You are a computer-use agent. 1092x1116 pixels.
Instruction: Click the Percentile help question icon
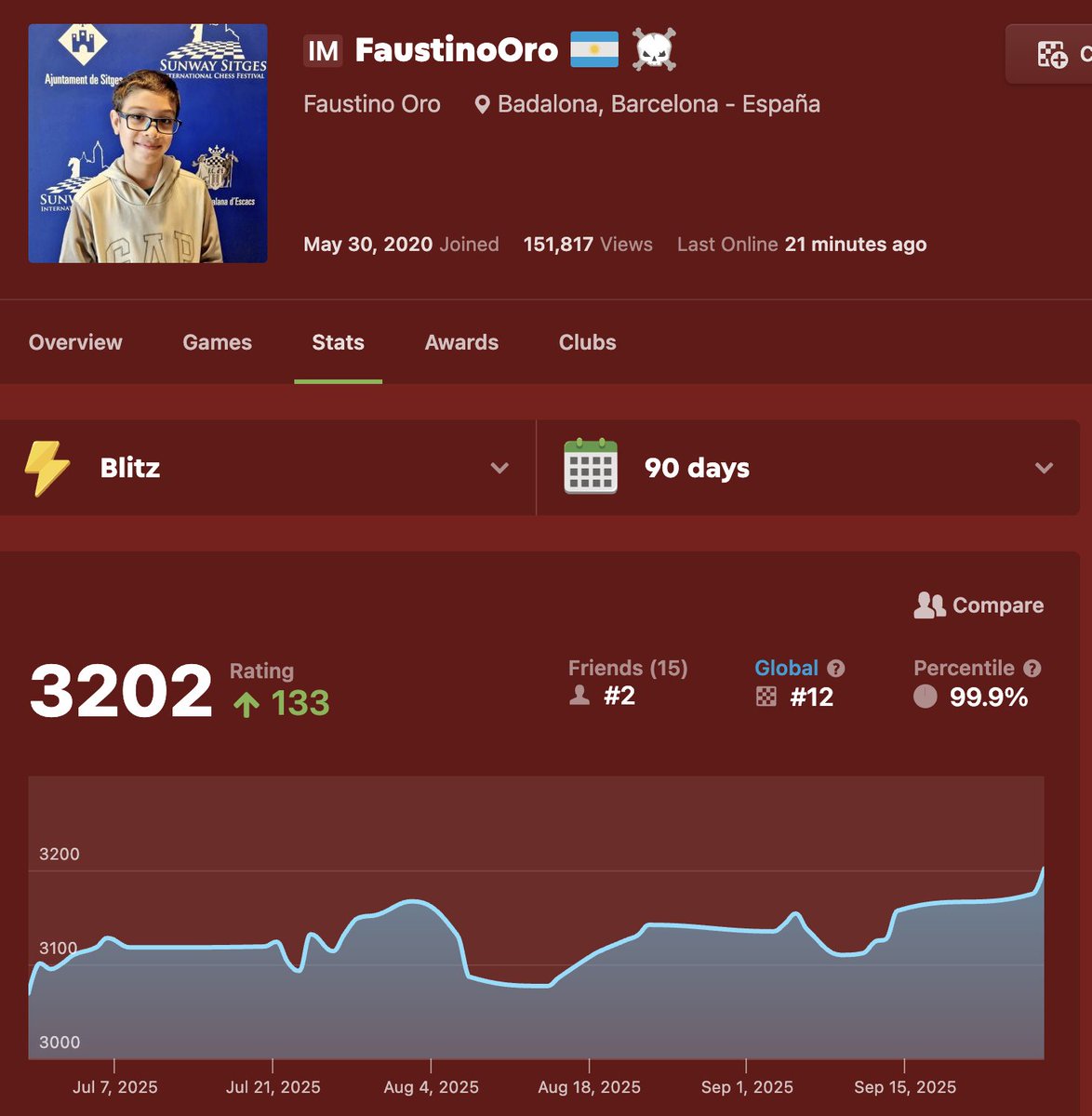click(1032, 668)
